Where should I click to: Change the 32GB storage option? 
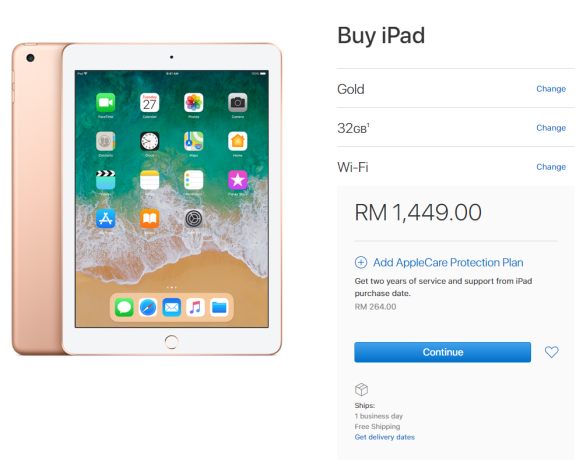pos(551,128)
